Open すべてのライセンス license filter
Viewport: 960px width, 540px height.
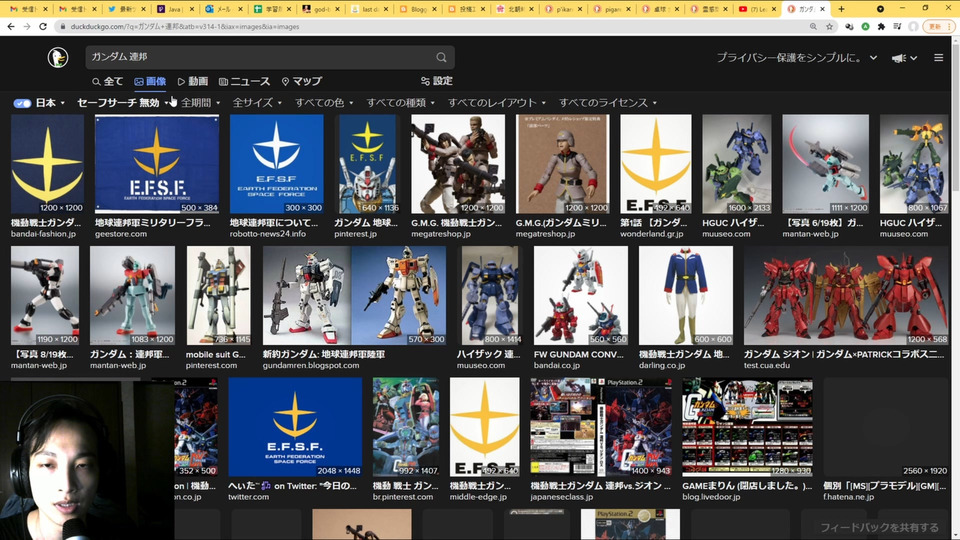(607, 103)
